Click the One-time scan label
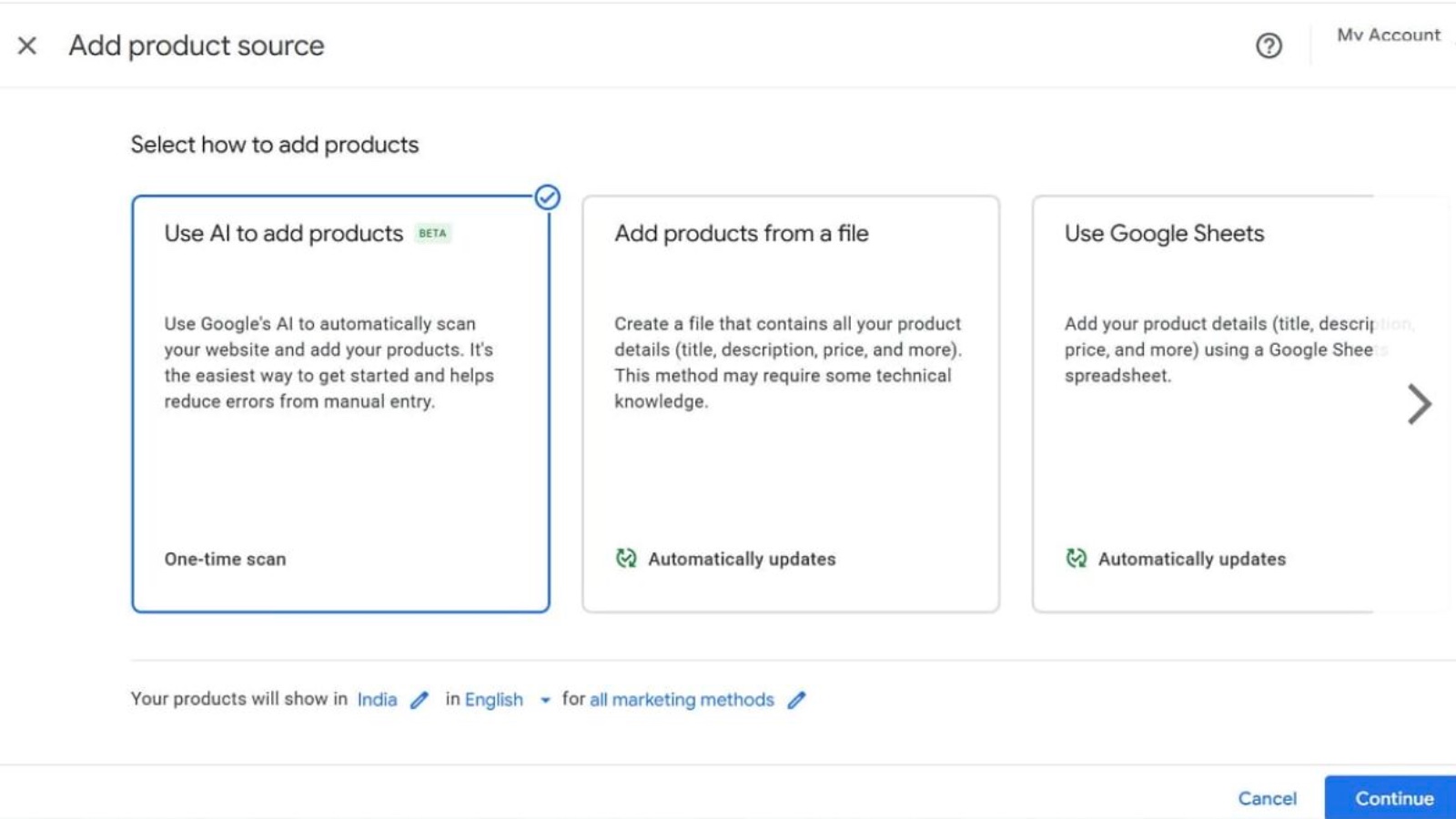This screenshot has width=1456, height=819. point(225,559)
